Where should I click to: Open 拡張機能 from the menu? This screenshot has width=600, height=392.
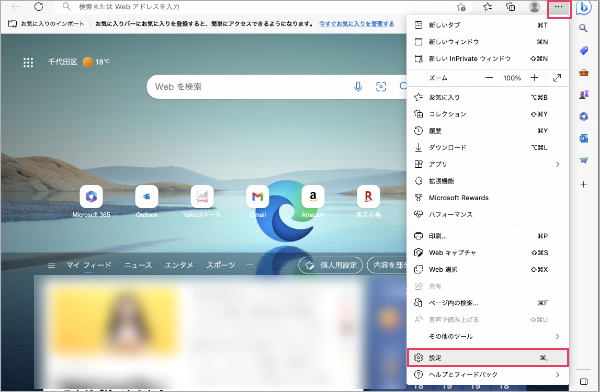(488, 181)
